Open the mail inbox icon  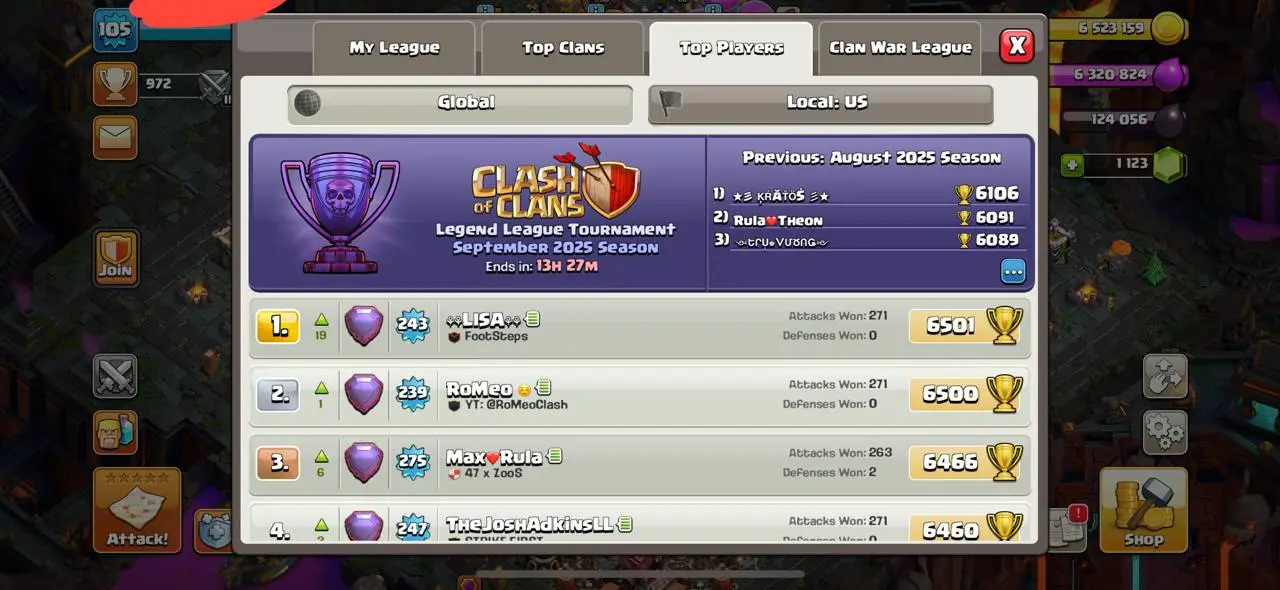(x=115, y=137)
